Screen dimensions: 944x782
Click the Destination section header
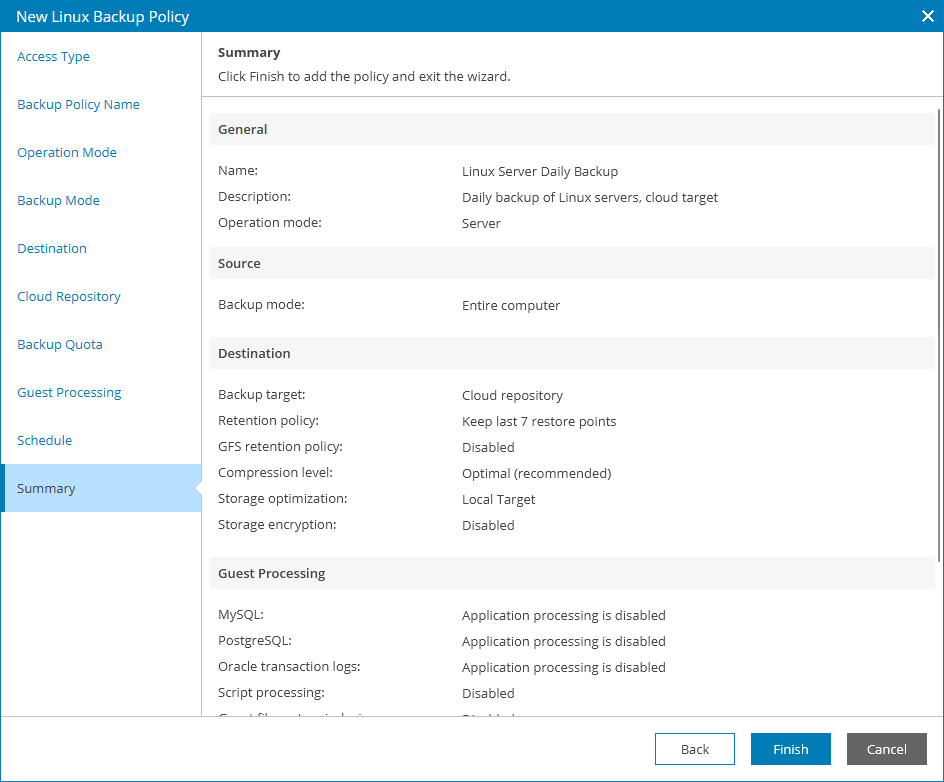pos(254,354)
